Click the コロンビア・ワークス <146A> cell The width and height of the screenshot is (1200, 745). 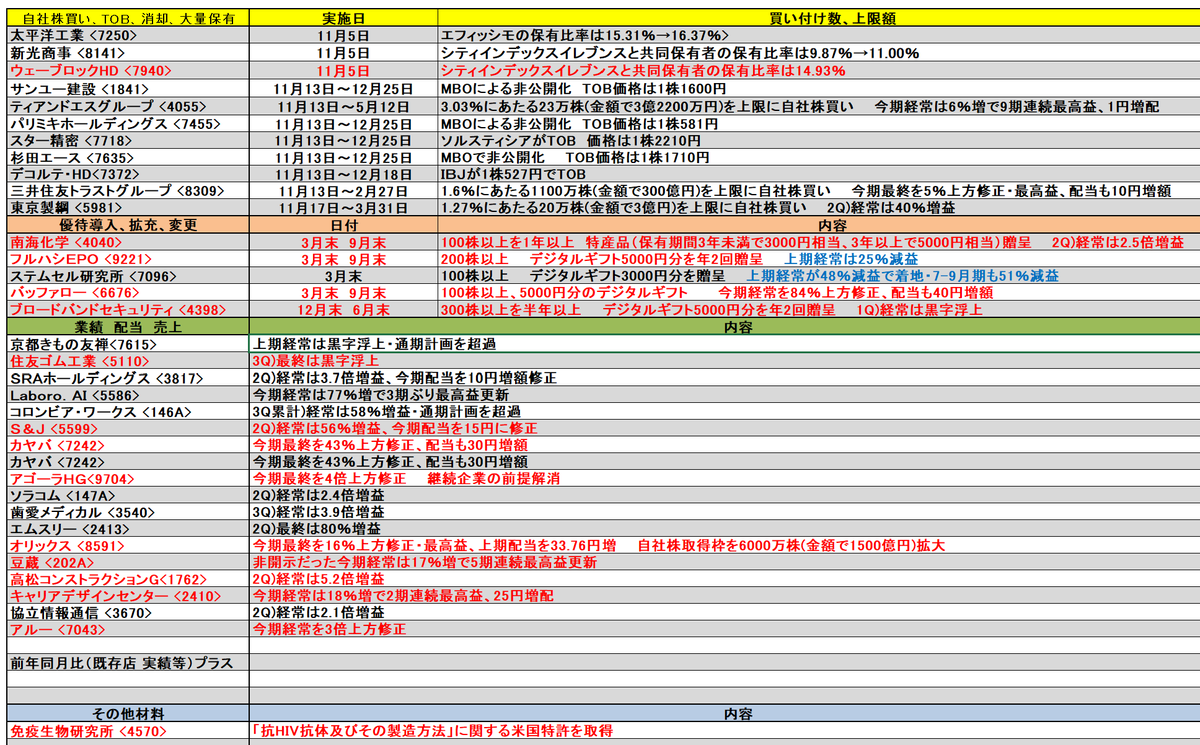[127, 411]
